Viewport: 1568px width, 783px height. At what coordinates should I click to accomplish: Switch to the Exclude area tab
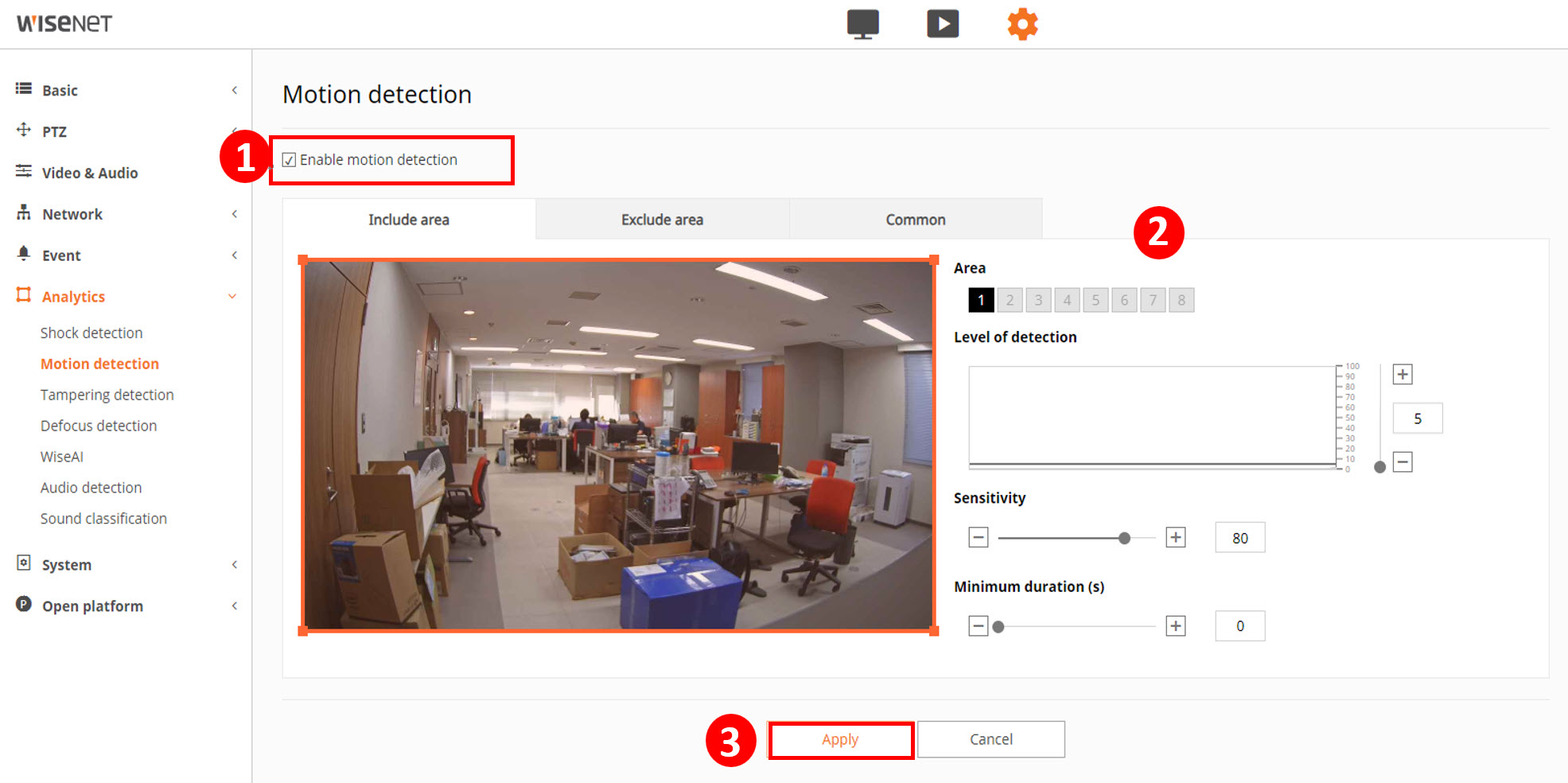tap(662, 220)
